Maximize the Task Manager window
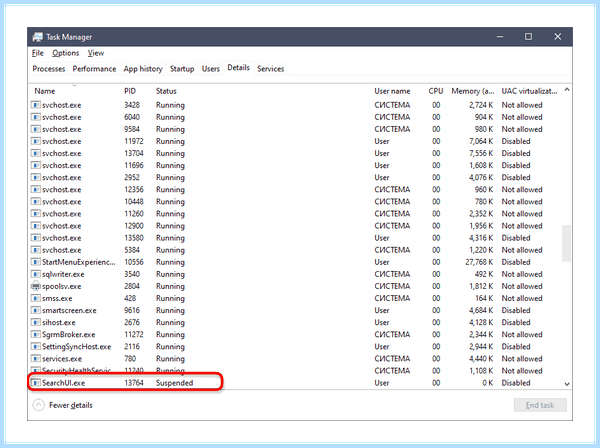600x448 pixels. coord(528,37)
